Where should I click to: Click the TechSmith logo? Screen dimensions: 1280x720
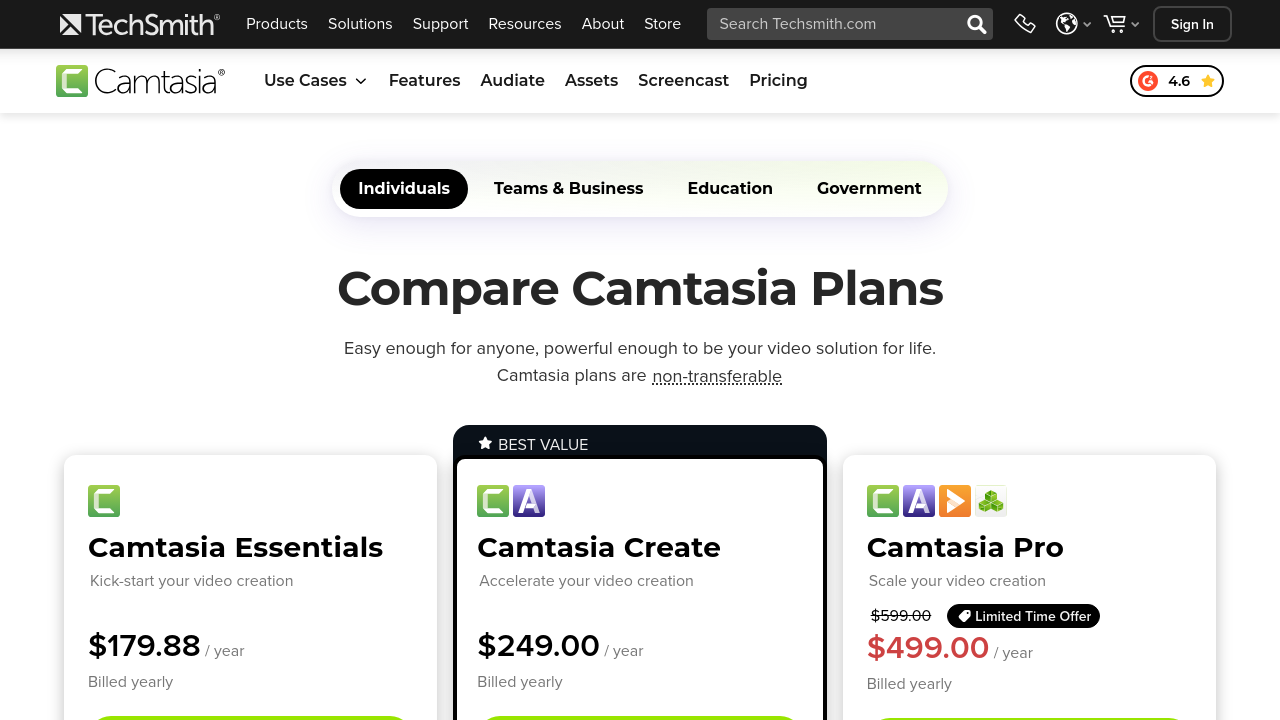click(x=139, y=24)
